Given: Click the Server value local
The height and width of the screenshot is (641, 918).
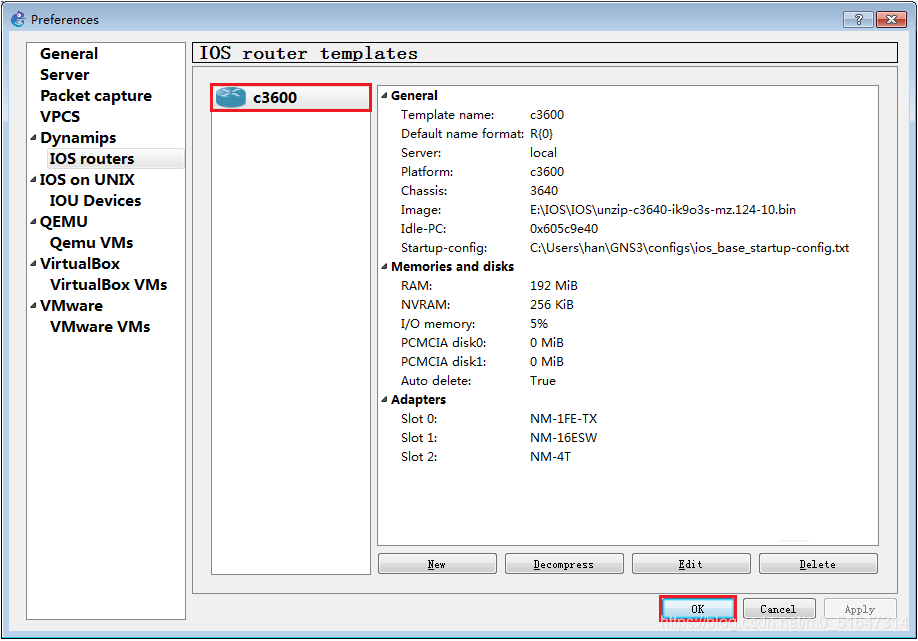Looking at the screenshot, I should (x=543, y=153).
